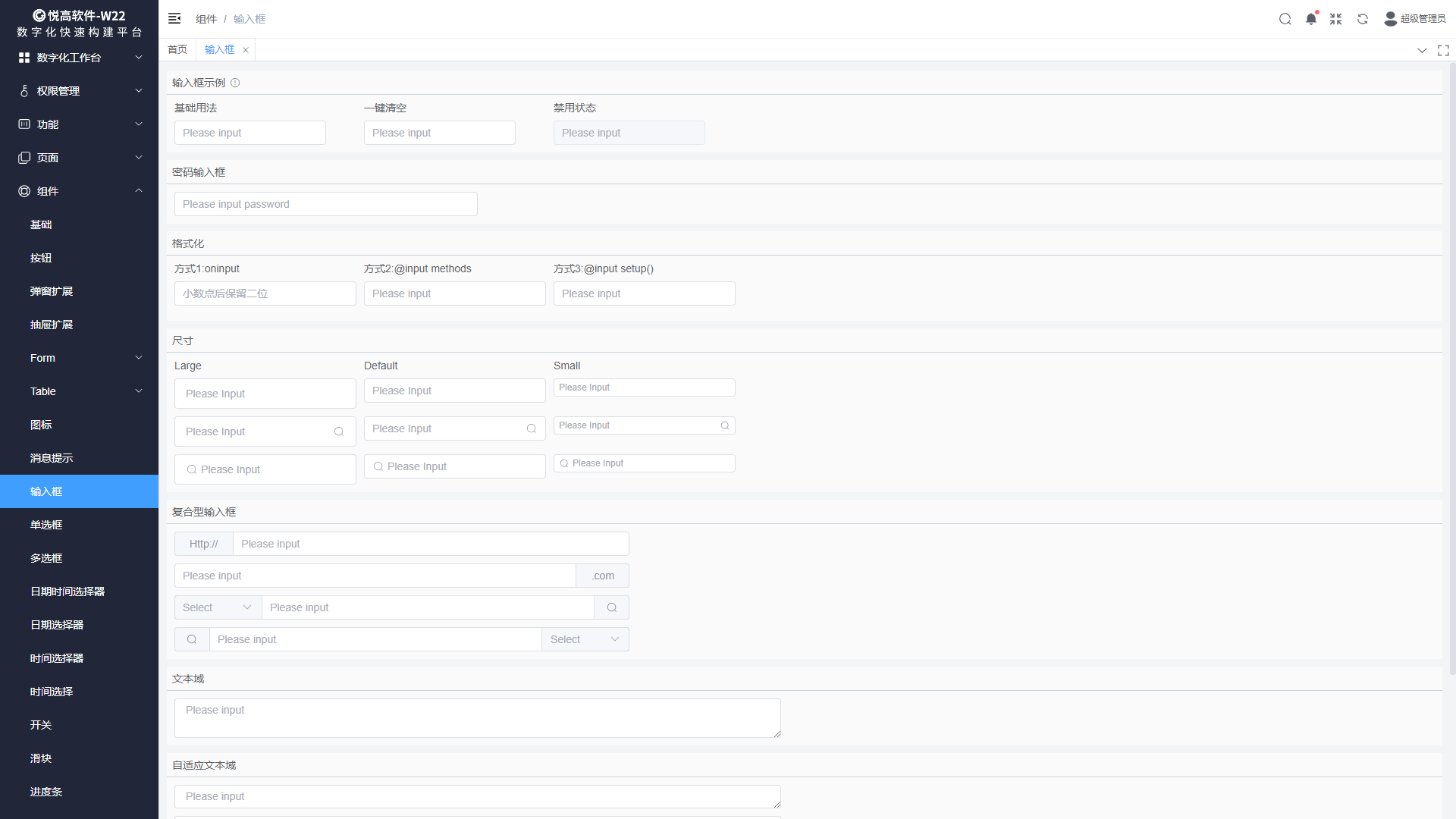Click the exit fullscreen arrows icon in header
Image resolution: width=1456 pixels, height=819 pixels.
[1335, 19]
